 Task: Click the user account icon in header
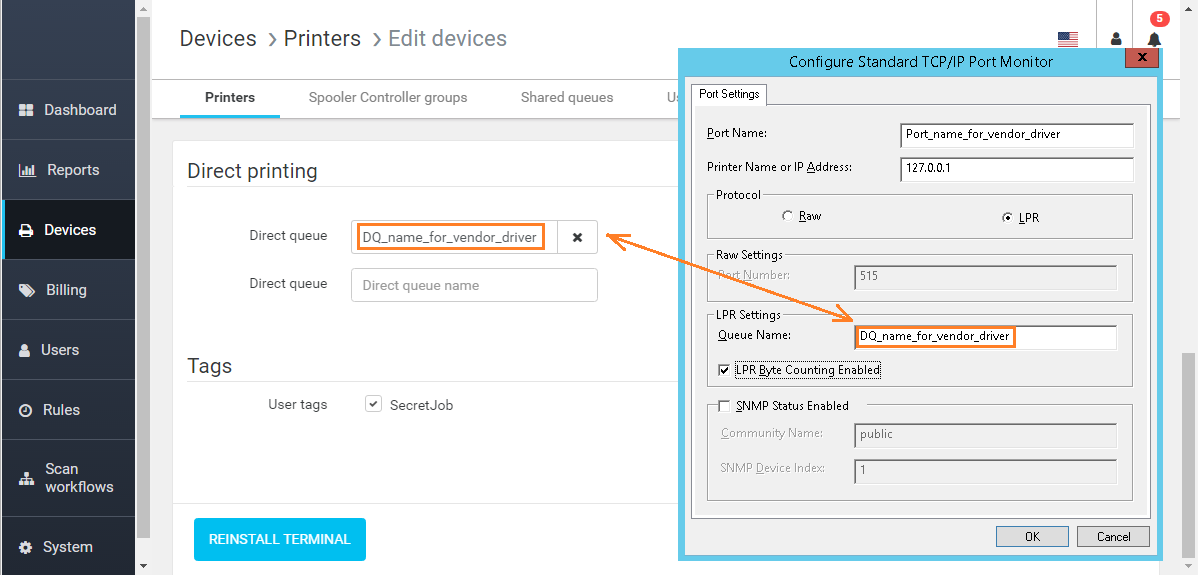coord(1116,39)
